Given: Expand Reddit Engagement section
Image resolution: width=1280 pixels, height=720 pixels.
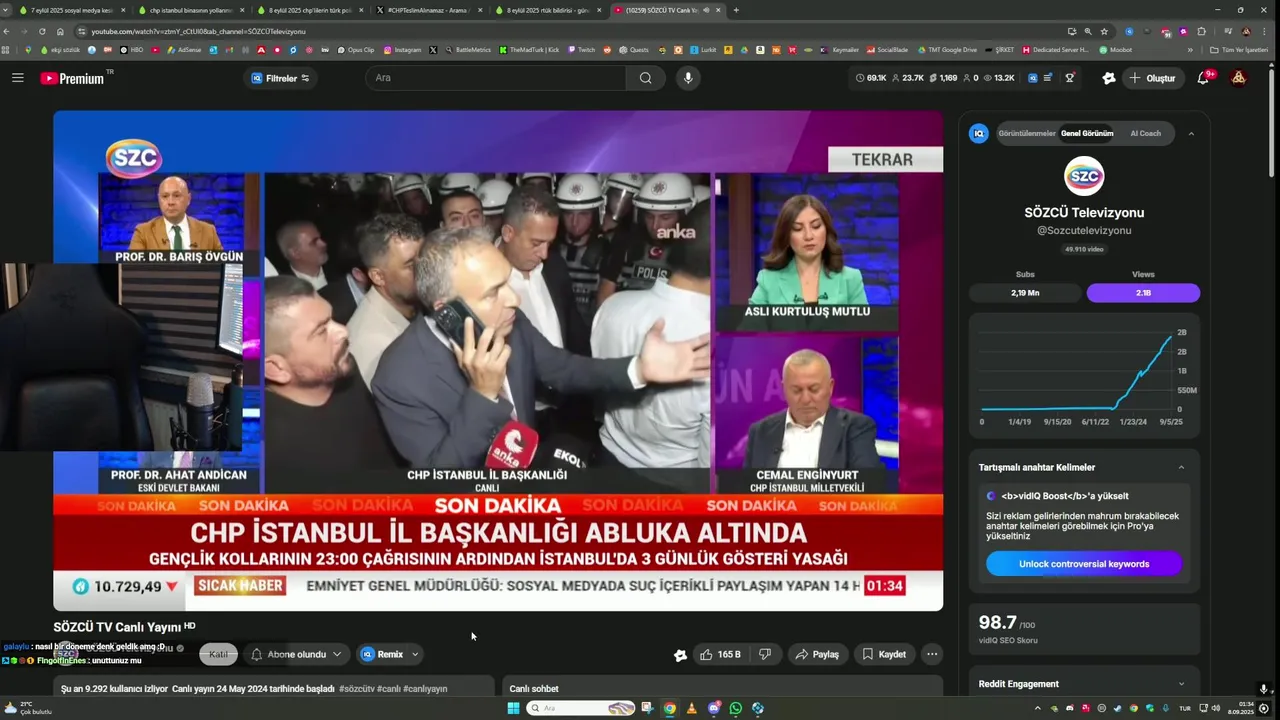Looking at the screenshot, I should (1181, 684).
